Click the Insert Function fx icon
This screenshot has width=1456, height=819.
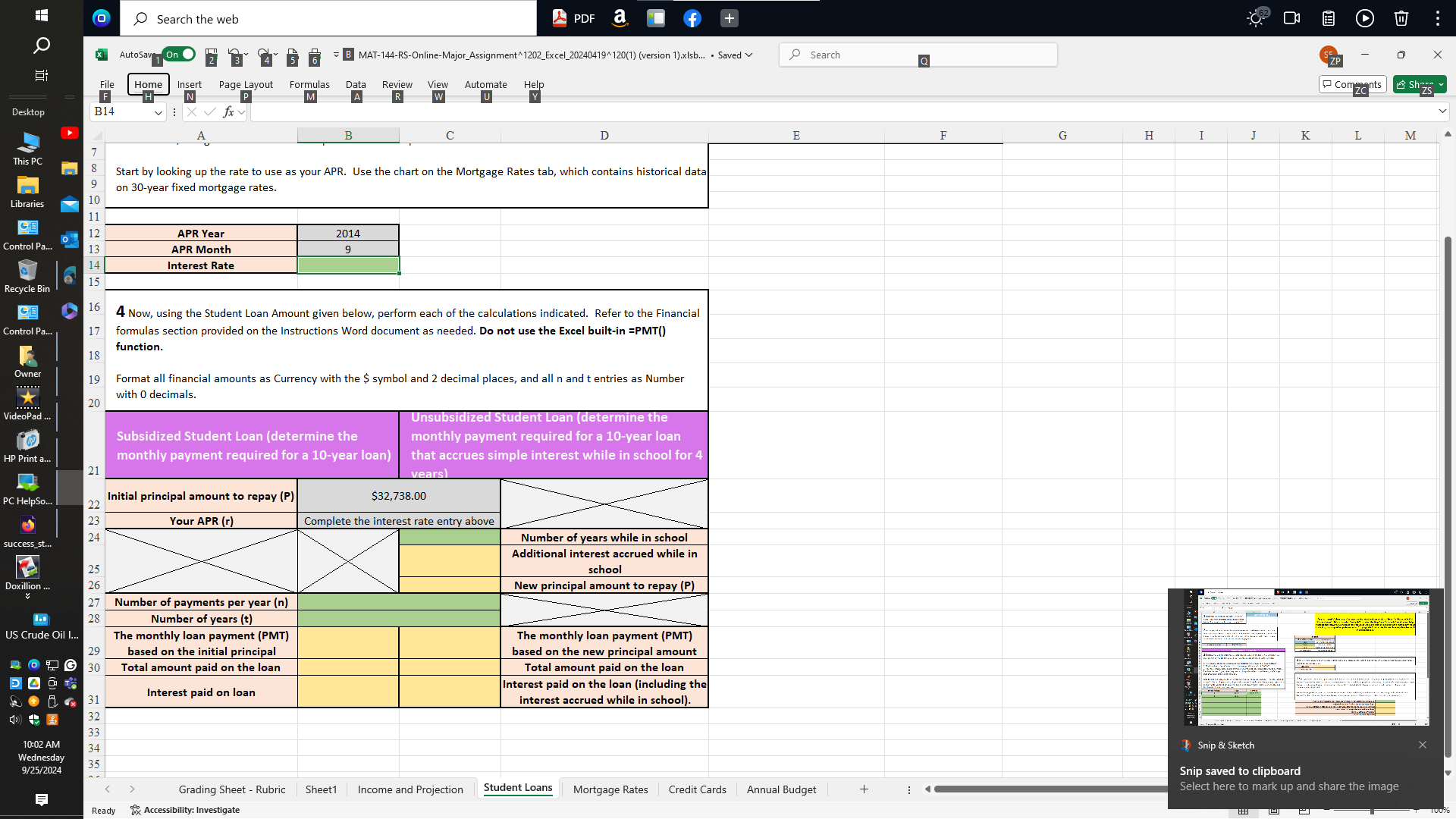click(228, 112)
